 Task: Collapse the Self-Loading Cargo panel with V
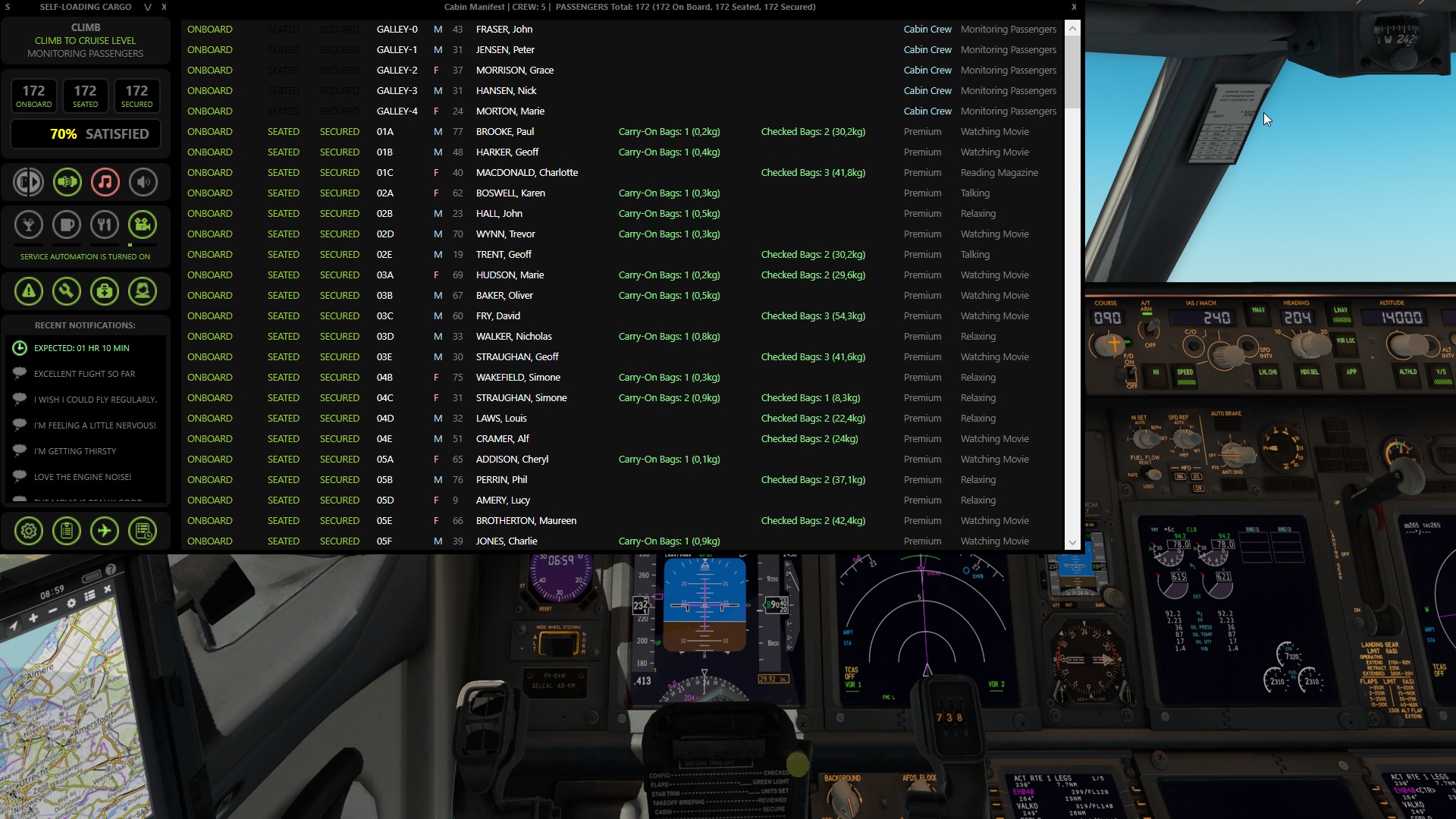pos(148,7)
